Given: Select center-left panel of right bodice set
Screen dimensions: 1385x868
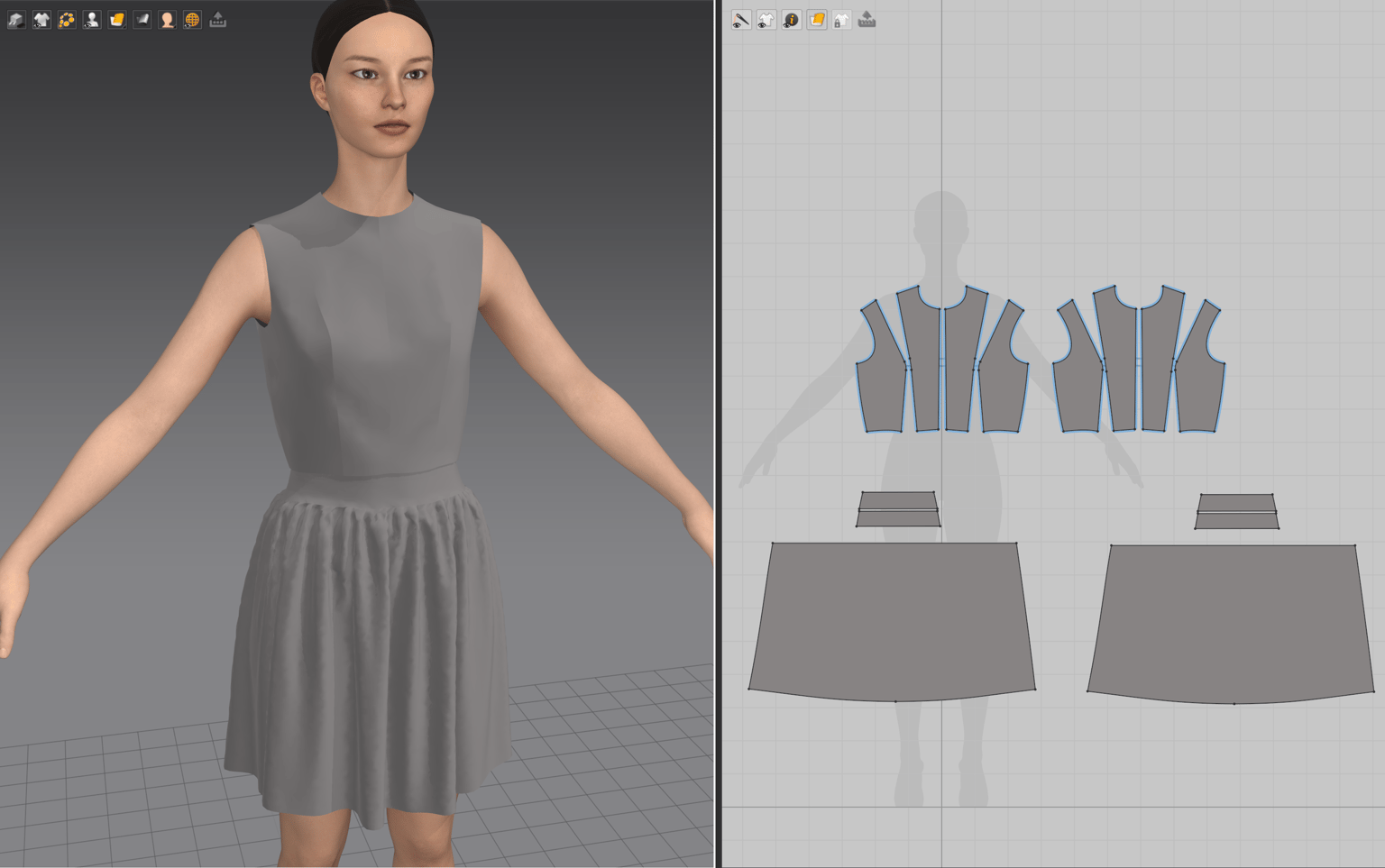Looking at the screenshot, I should (x=1116, y=361).
